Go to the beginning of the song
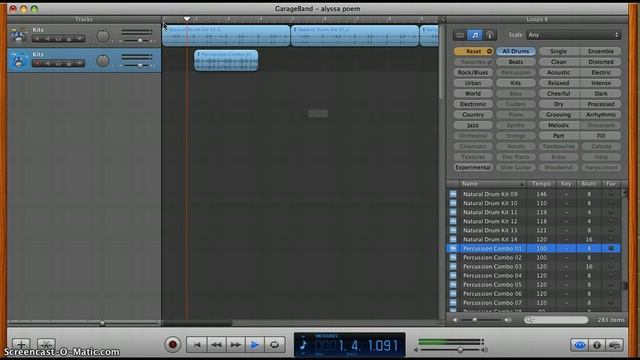Image resolution: width=640 pixels, height=360 pixels. [197, 345]
